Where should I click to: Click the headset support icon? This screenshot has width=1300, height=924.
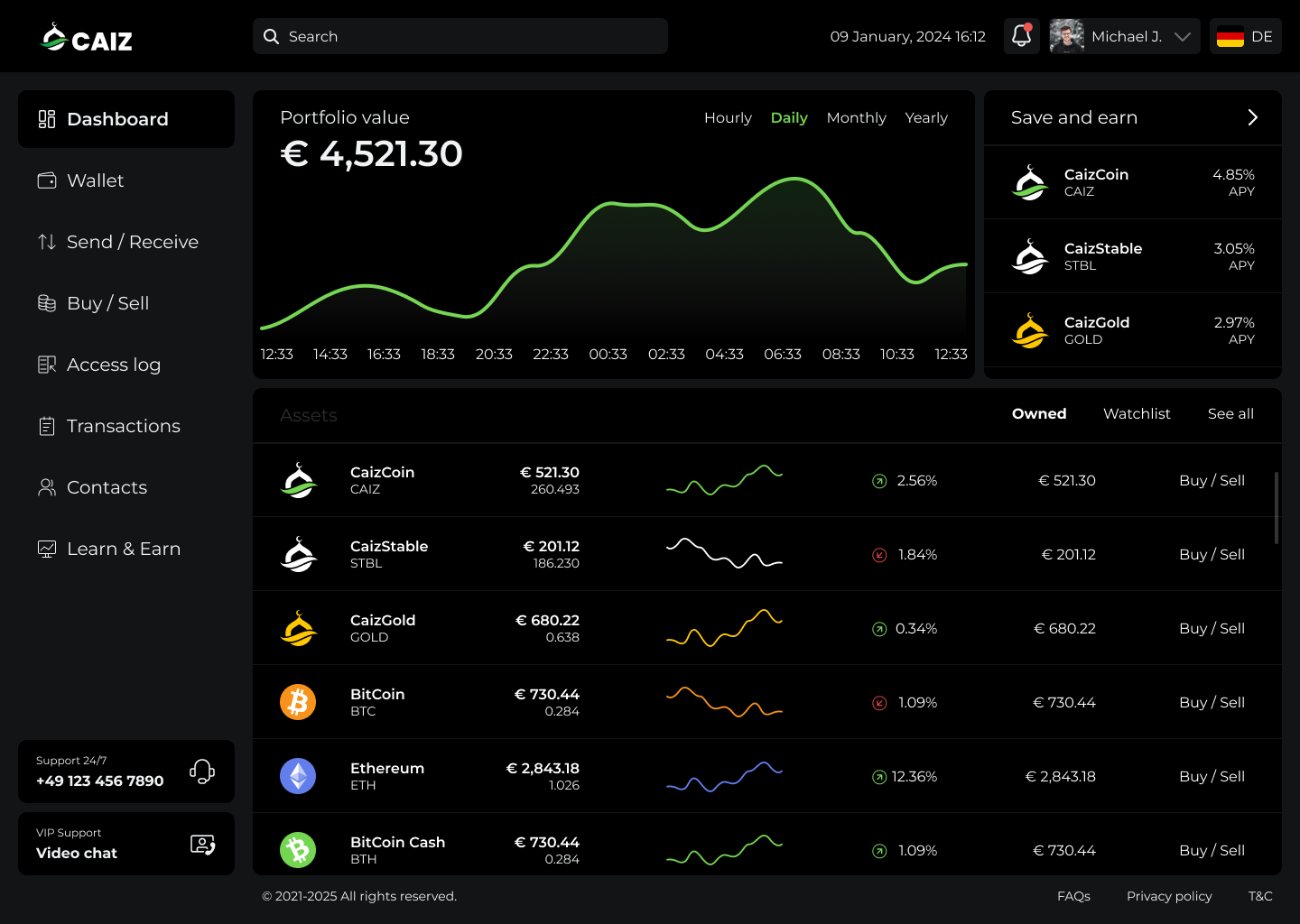coord(202,771)
